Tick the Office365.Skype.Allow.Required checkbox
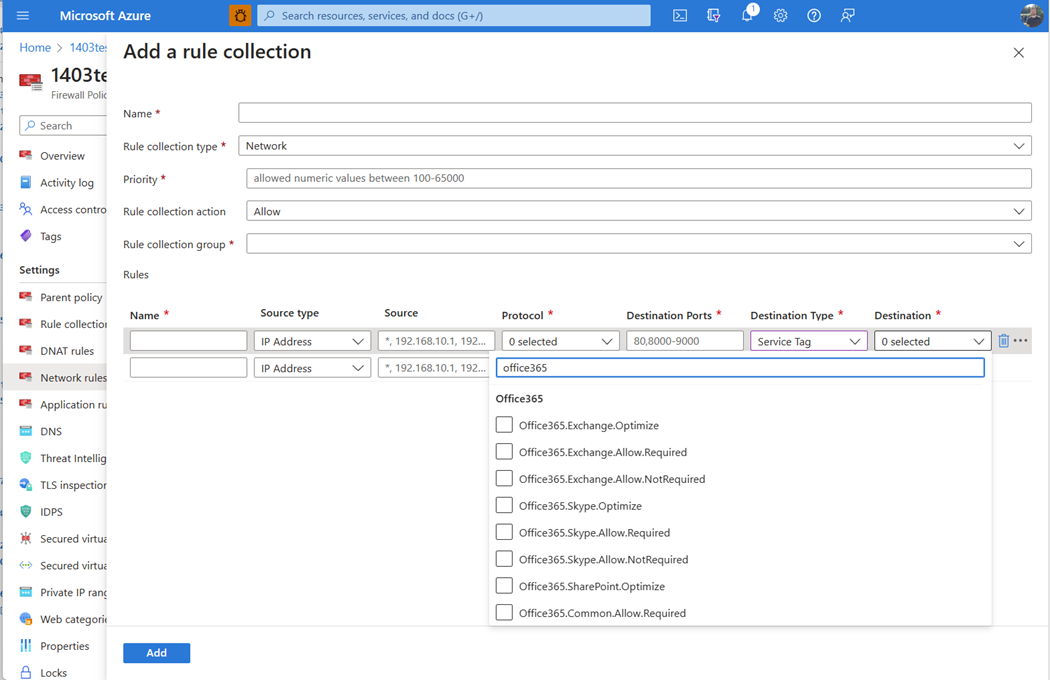Viewport: 1050px width, 680px height. coord(504,532)
